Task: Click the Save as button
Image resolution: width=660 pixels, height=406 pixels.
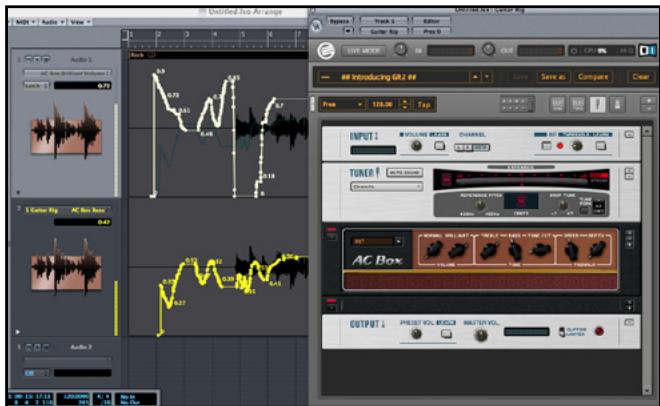Action: tap(553, 77)
